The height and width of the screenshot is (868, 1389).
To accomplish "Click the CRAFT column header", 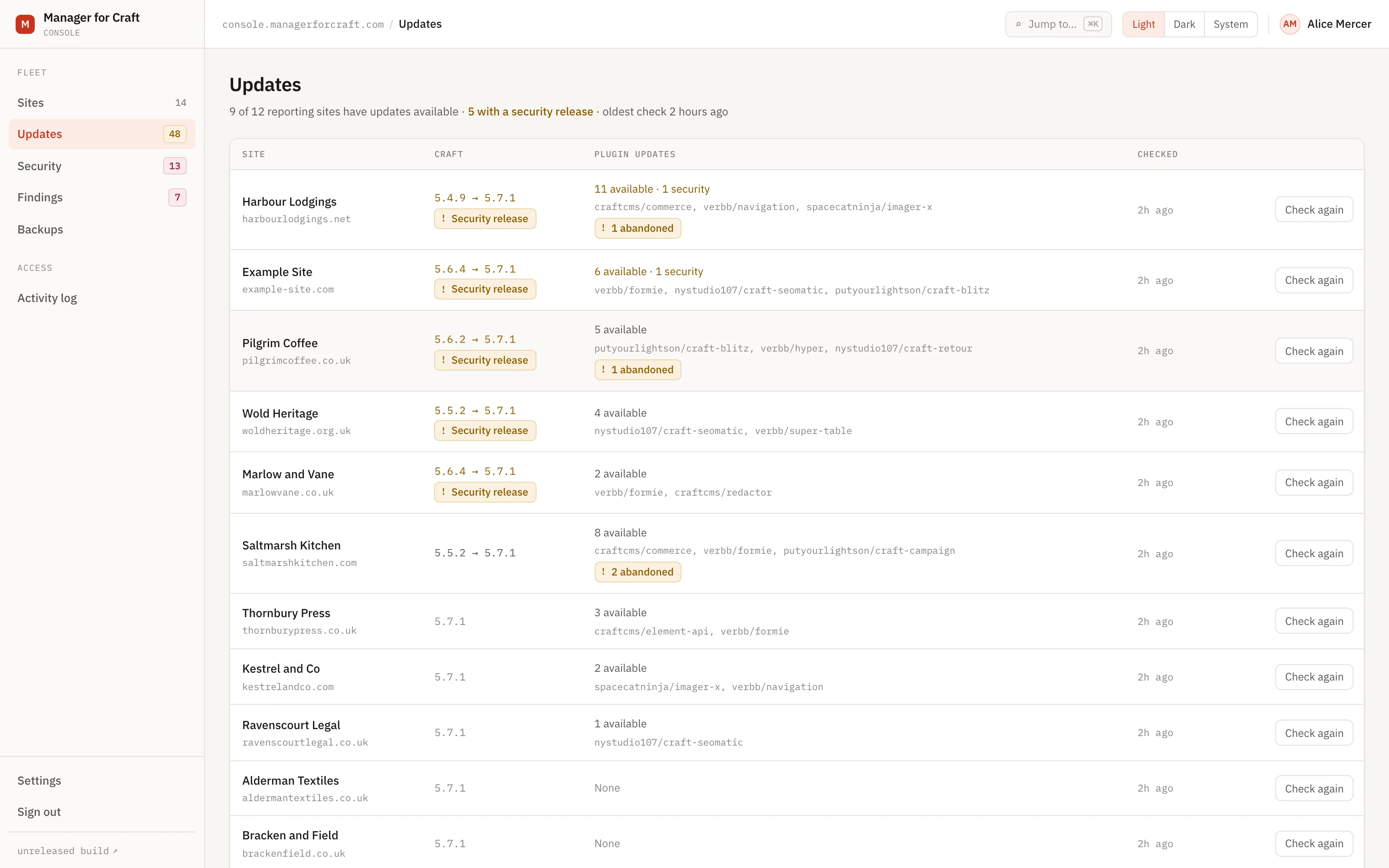I will tap(448, 155).
